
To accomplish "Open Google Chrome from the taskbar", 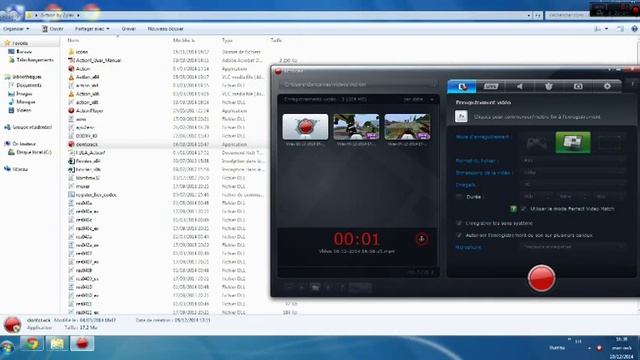I will point(32,344).
